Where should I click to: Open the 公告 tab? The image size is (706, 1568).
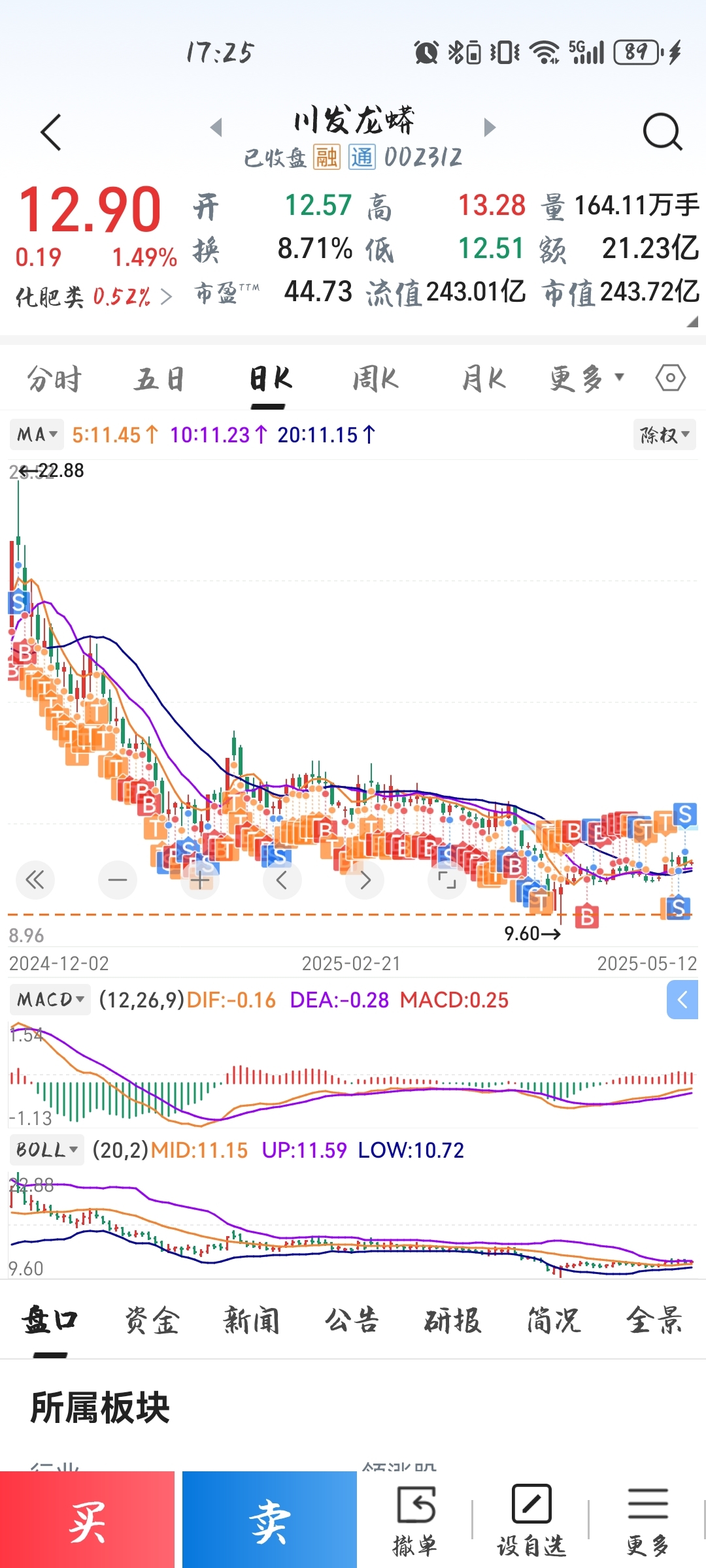pyautogui.click(x=352, y=1320)
